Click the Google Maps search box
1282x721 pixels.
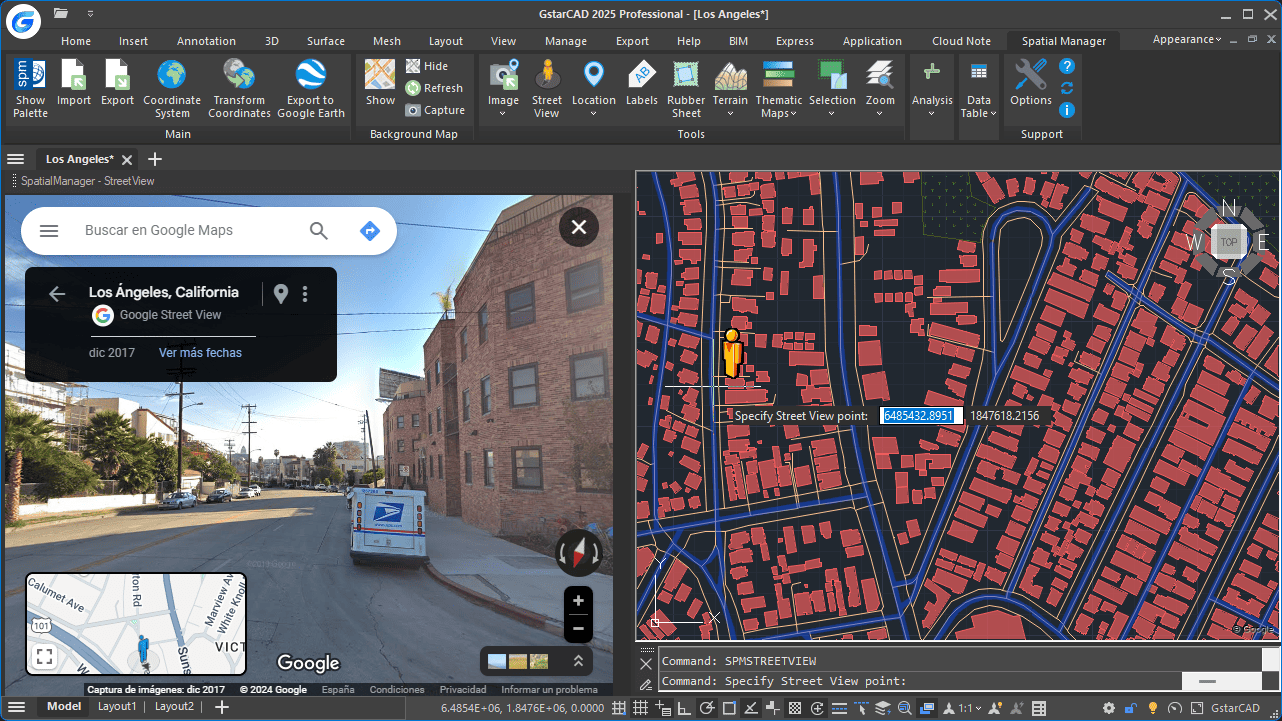[190, 230]
